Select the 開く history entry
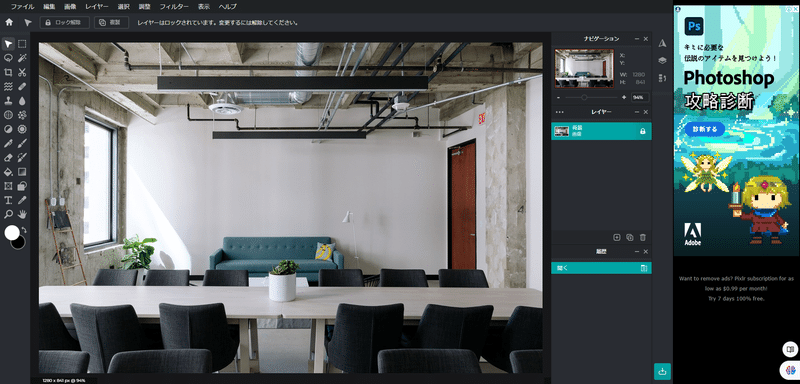The width and height of the screenshot is (800, 384). [x=602, y=268]
